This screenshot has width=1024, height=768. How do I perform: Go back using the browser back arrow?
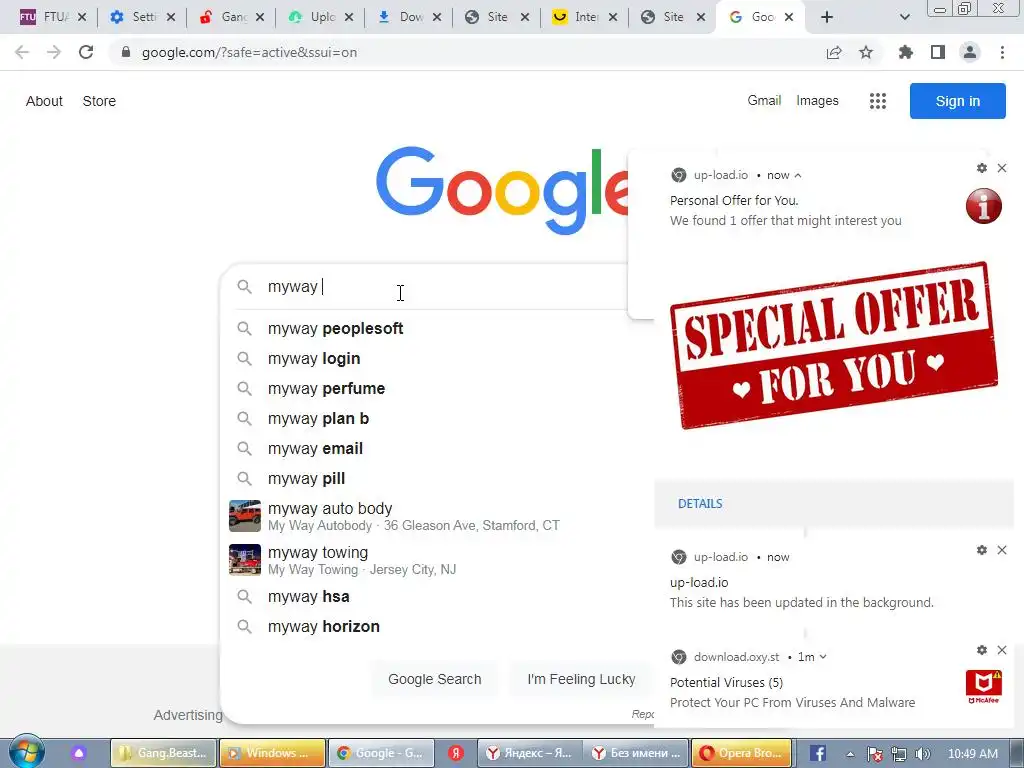(x=22, y=52)
